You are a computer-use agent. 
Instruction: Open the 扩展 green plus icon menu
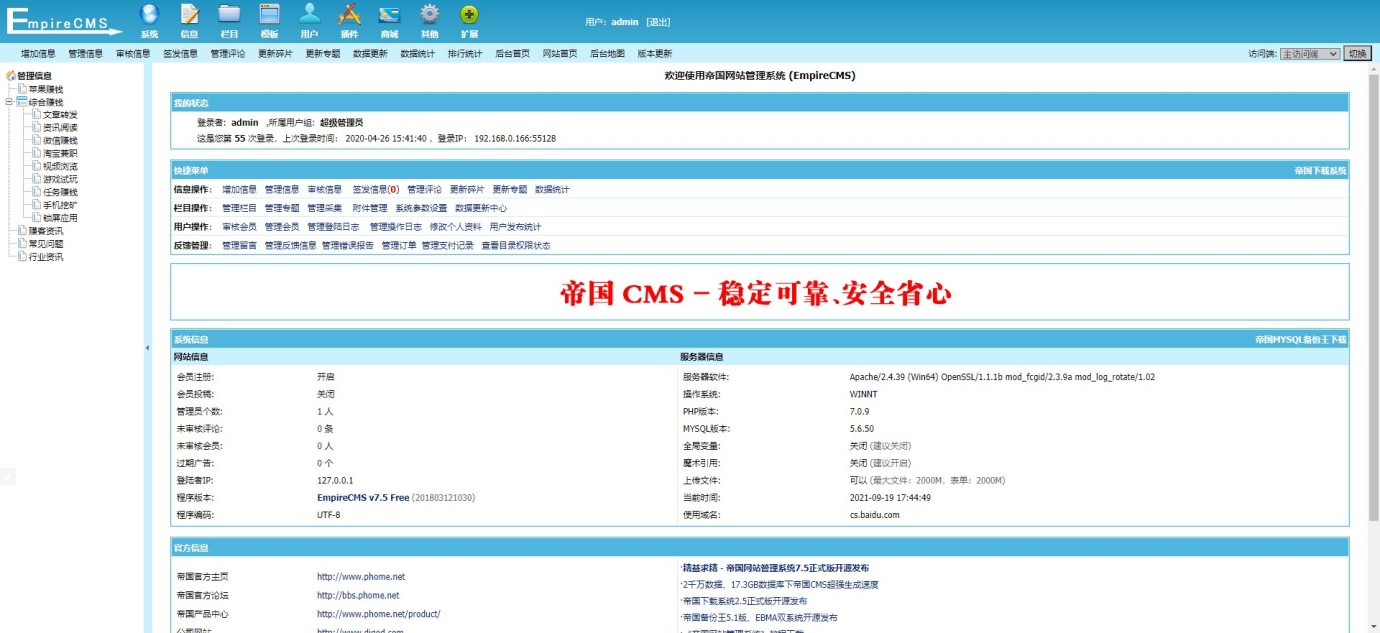(x=469, y=20)
